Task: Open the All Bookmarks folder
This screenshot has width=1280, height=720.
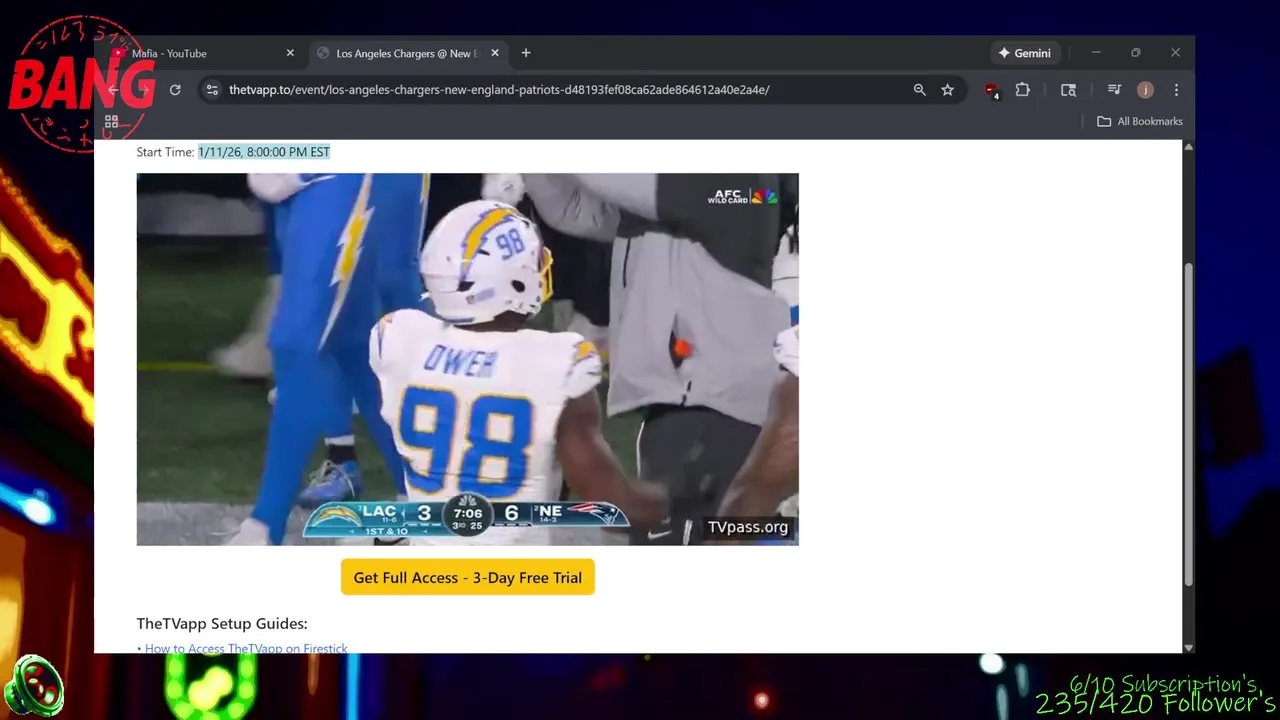Action: click(x=1140, y=121)
